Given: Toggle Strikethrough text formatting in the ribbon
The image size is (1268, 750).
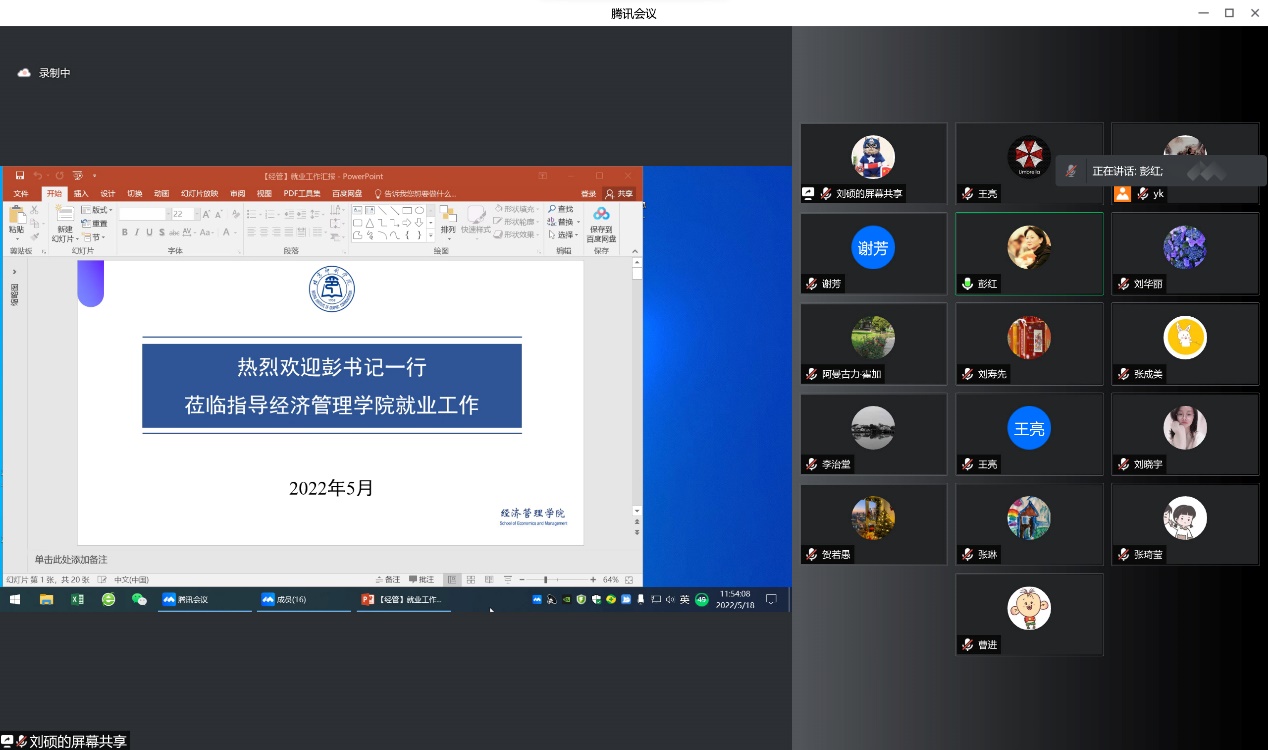Looking at the screenshot, I should (173, 232).
